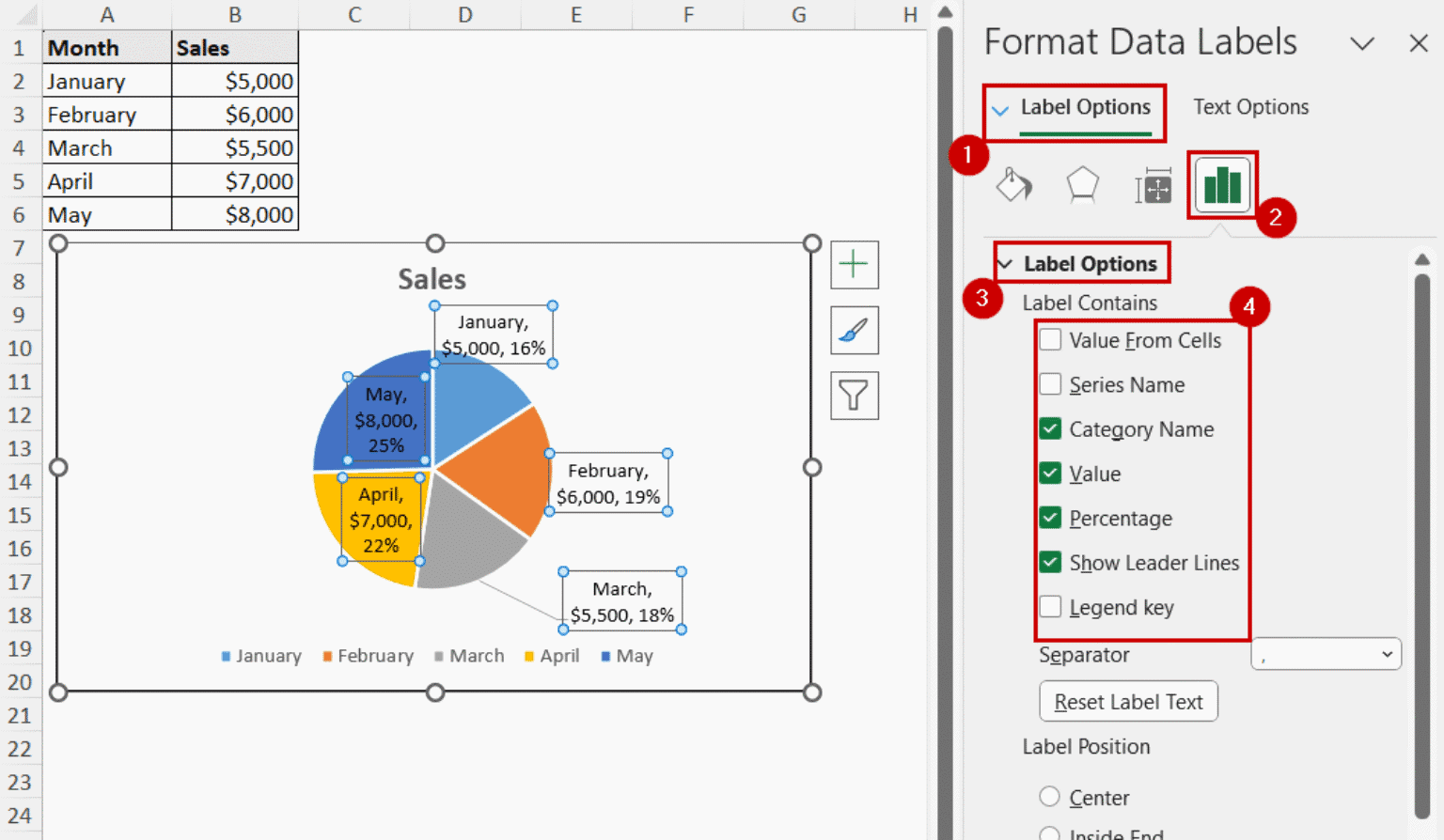Select cell B2 containing $5,000
The image size is (1444, 840).
tap(234, 81)
